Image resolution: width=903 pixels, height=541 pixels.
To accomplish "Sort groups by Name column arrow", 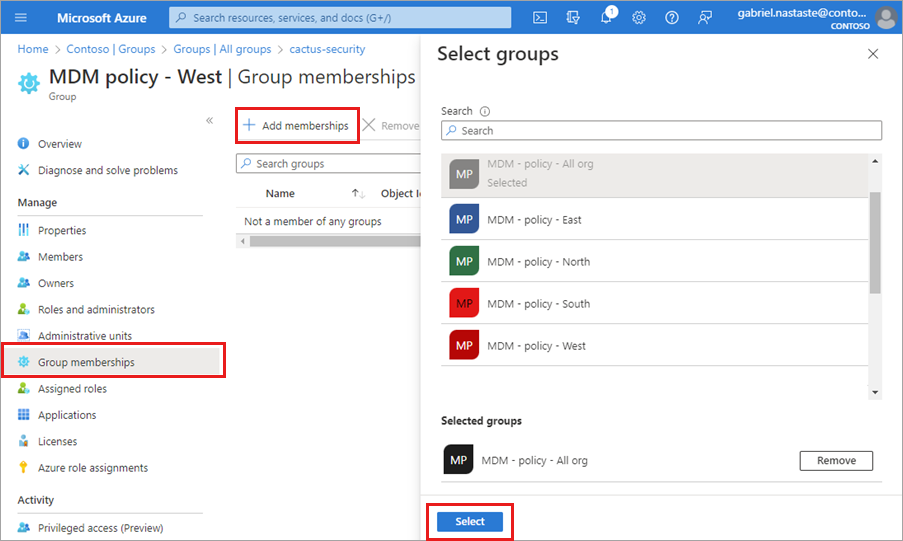I will pos(357,193).
